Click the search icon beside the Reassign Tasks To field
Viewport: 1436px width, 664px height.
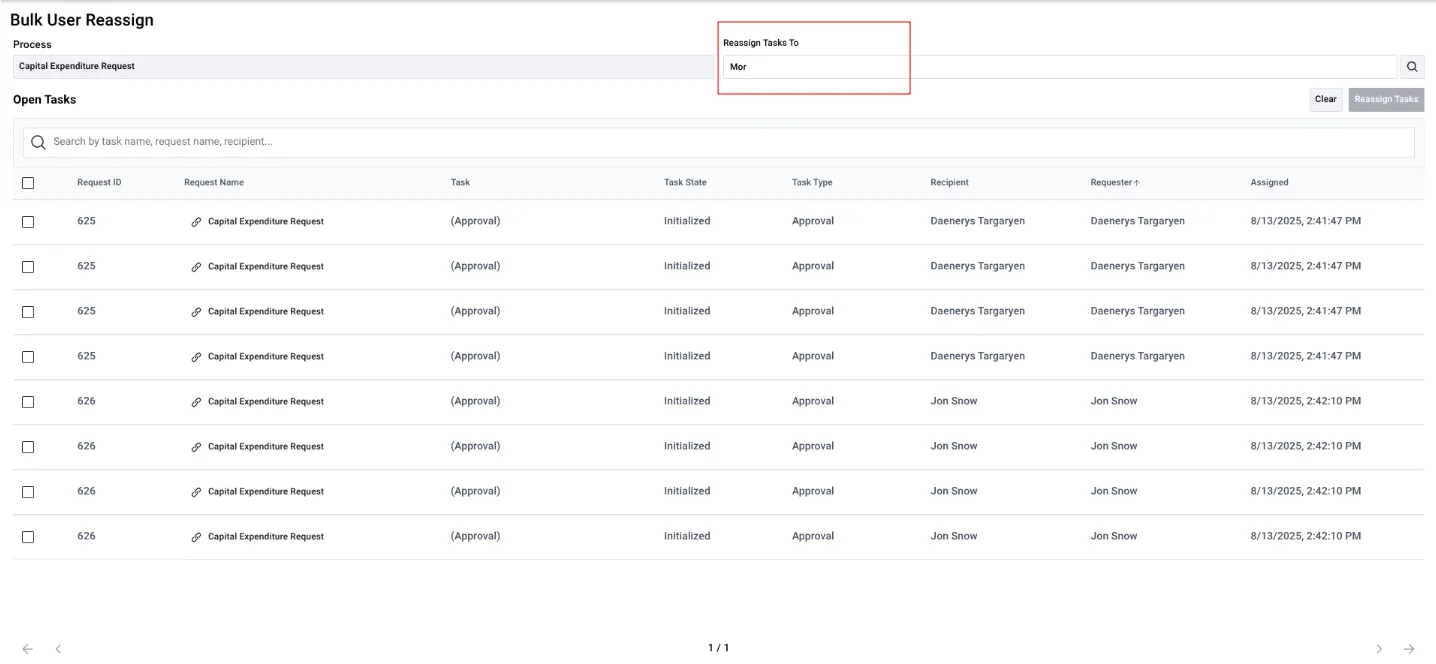click(x=1411, y=66)
